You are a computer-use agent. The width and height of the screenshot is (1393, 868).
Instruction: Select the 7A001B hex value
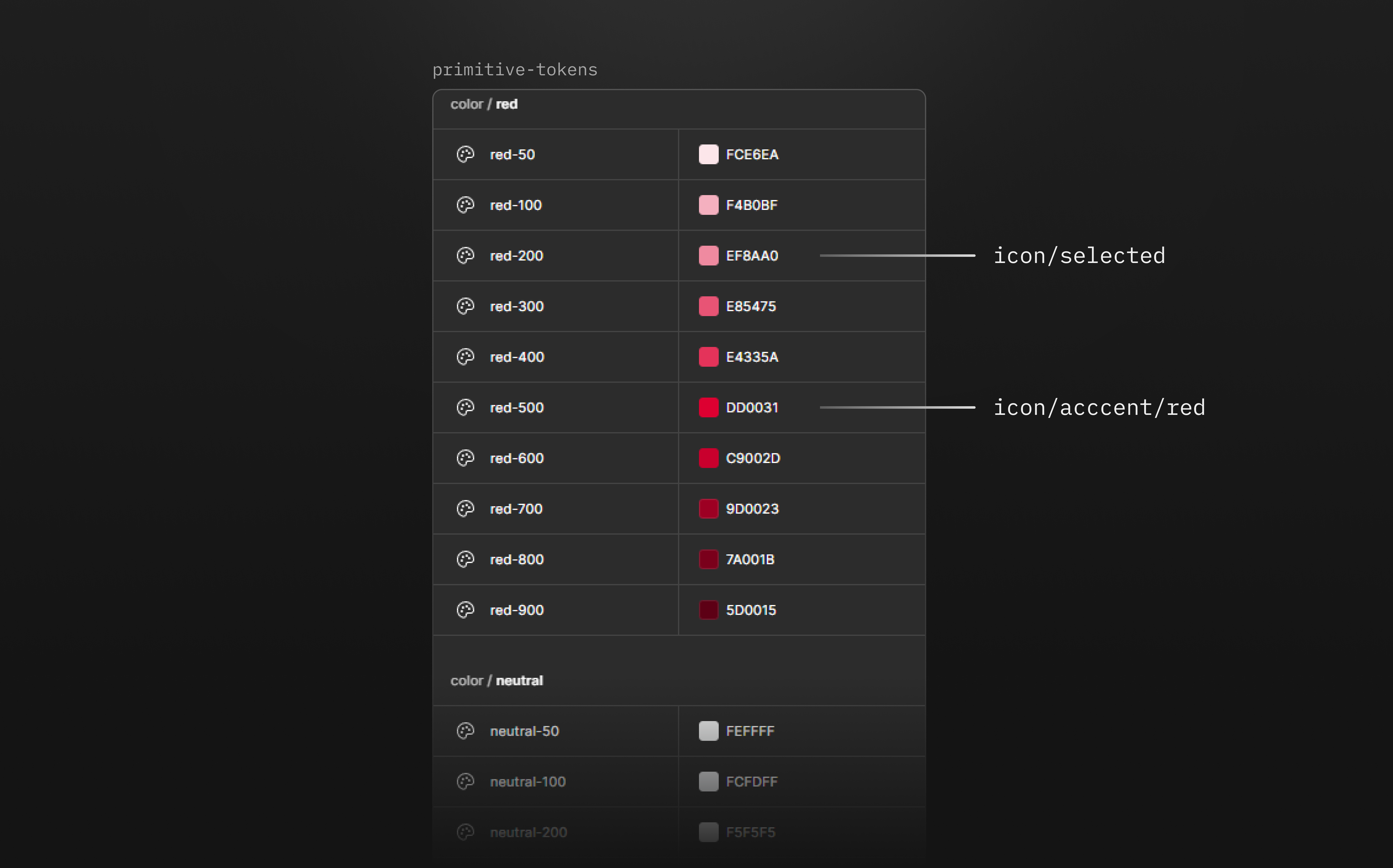pyautogui.click(x=750, y=559)
